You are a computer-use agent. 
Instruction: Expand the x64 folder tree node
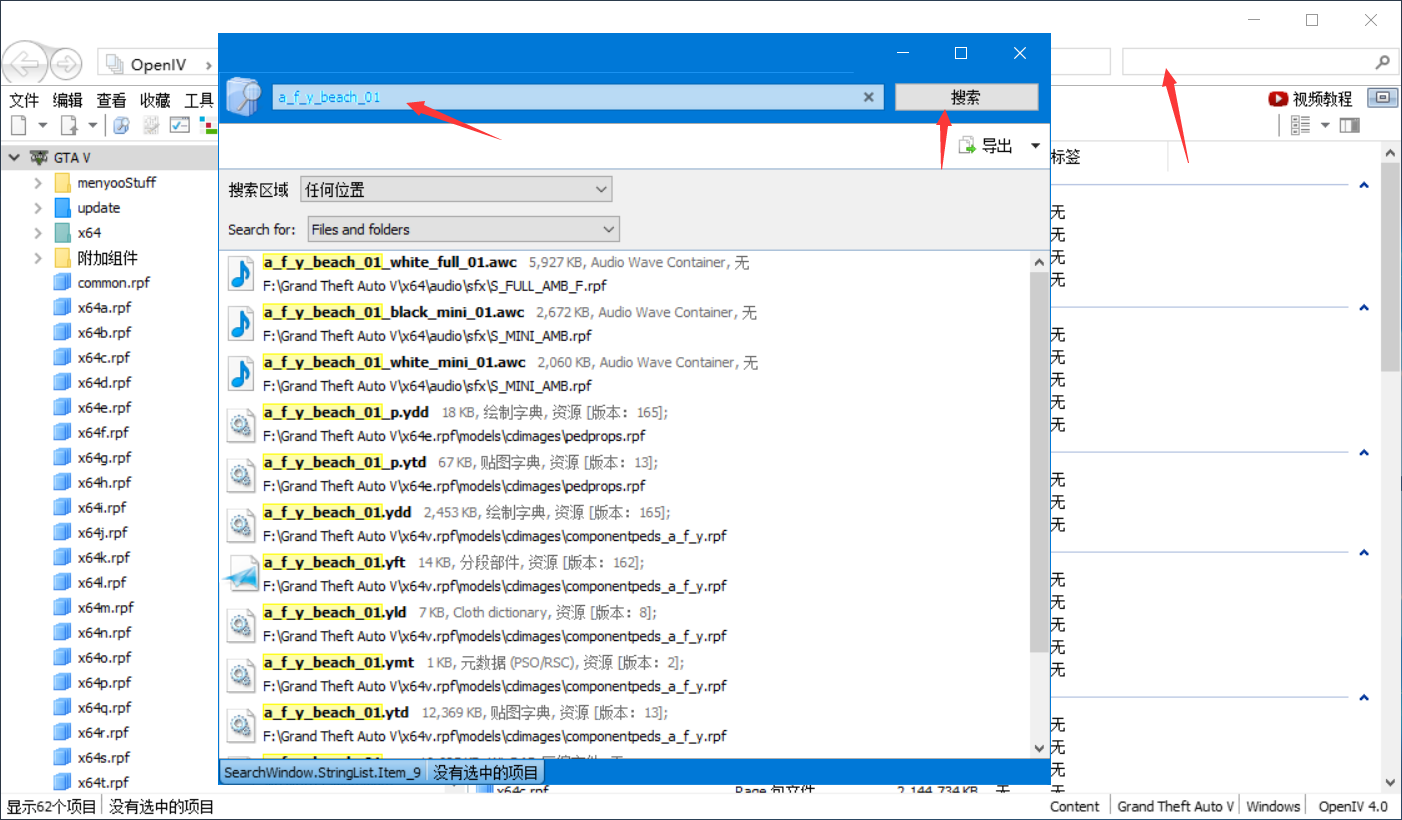(x=38, y=233)
